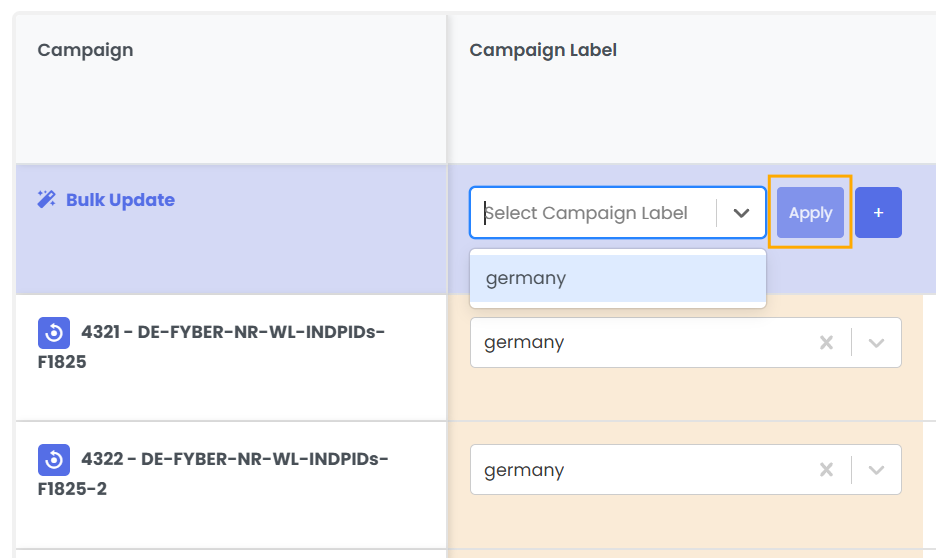Open label dropdown arrow for campaign 4322
Screen dimensions: 936x558
877,471
